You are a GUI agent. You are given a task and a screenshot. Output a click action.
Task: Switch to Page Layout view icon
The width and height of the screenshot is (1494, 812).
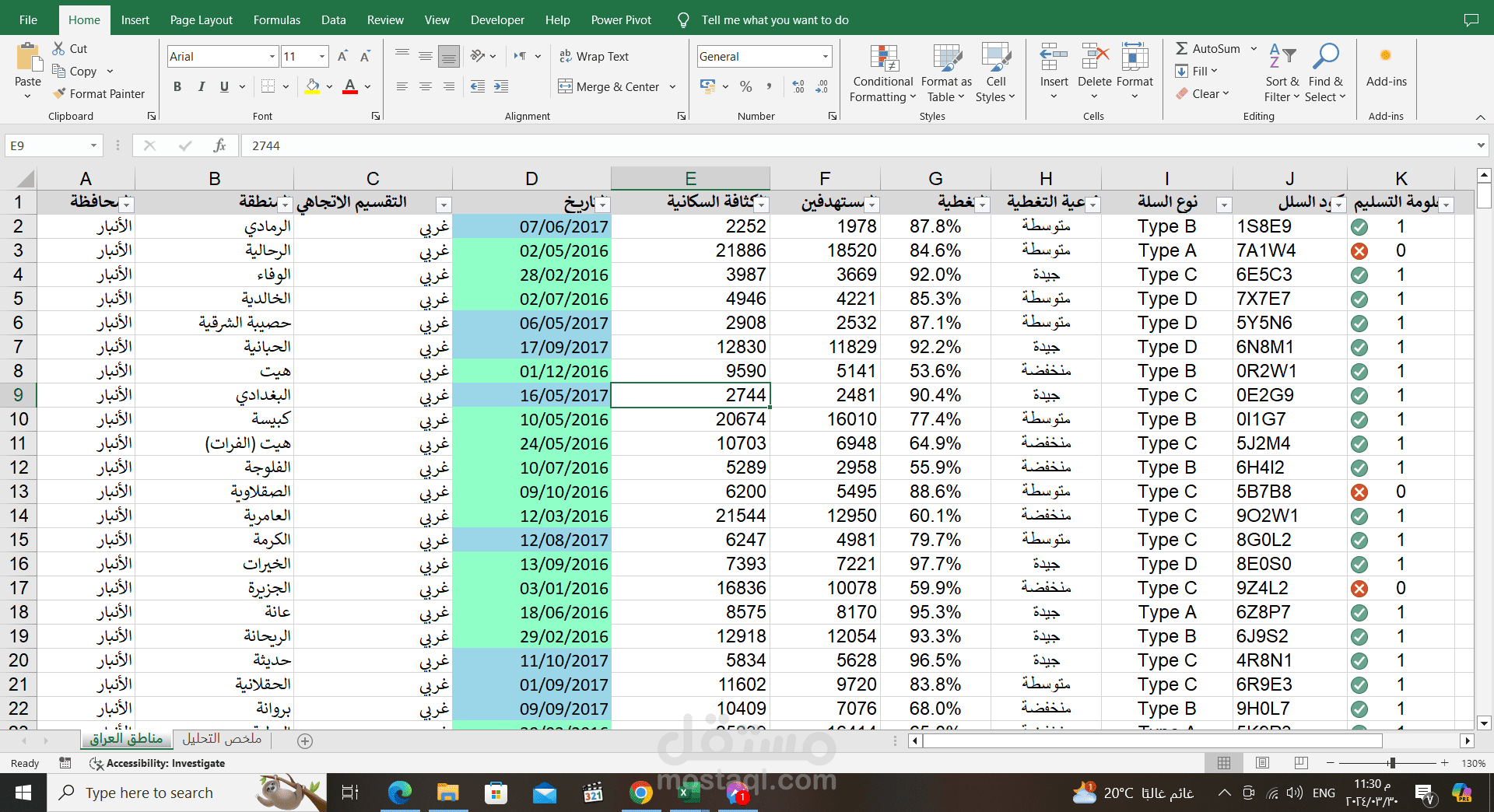[x=1262, y=763]
